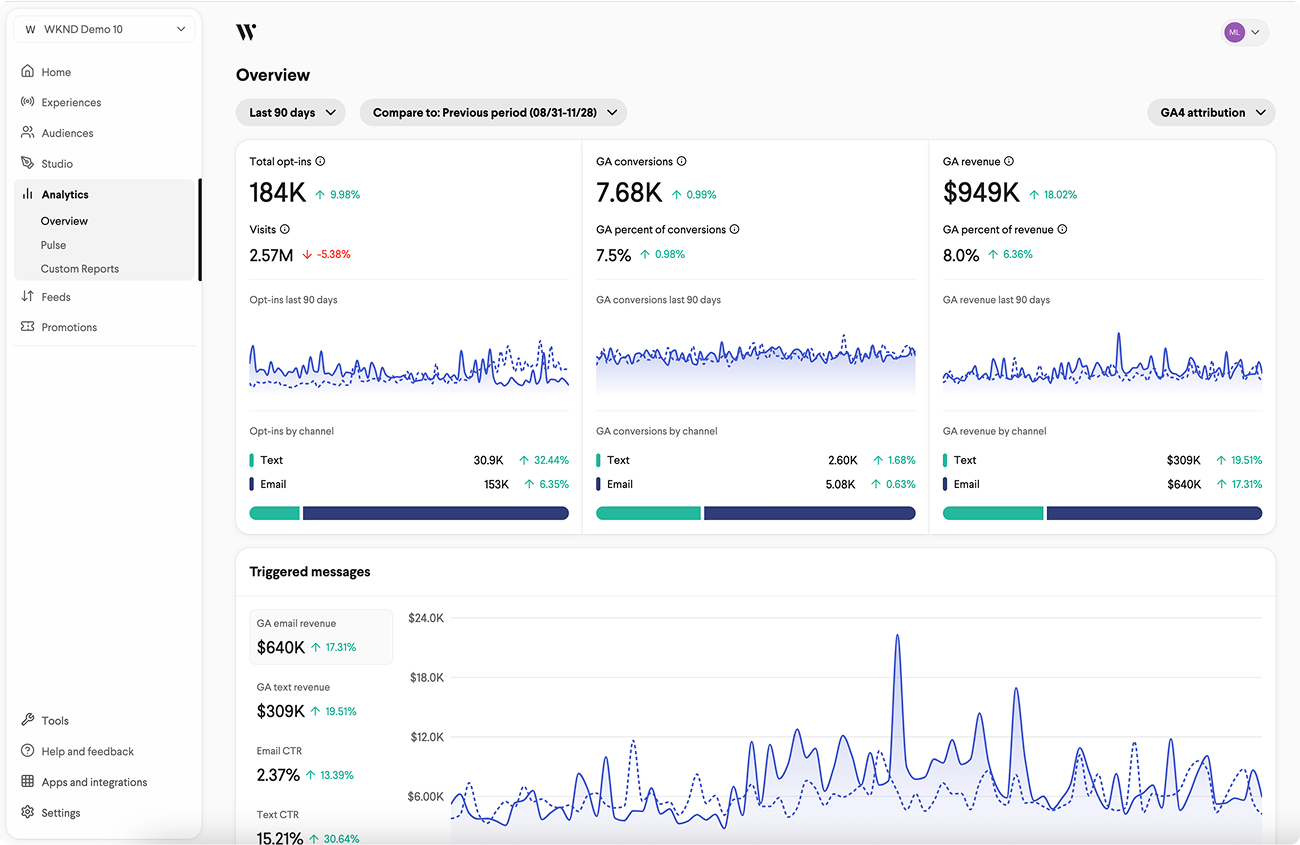Select the Analytics chart icon
1300x845 pixels.
coord(27,193)
